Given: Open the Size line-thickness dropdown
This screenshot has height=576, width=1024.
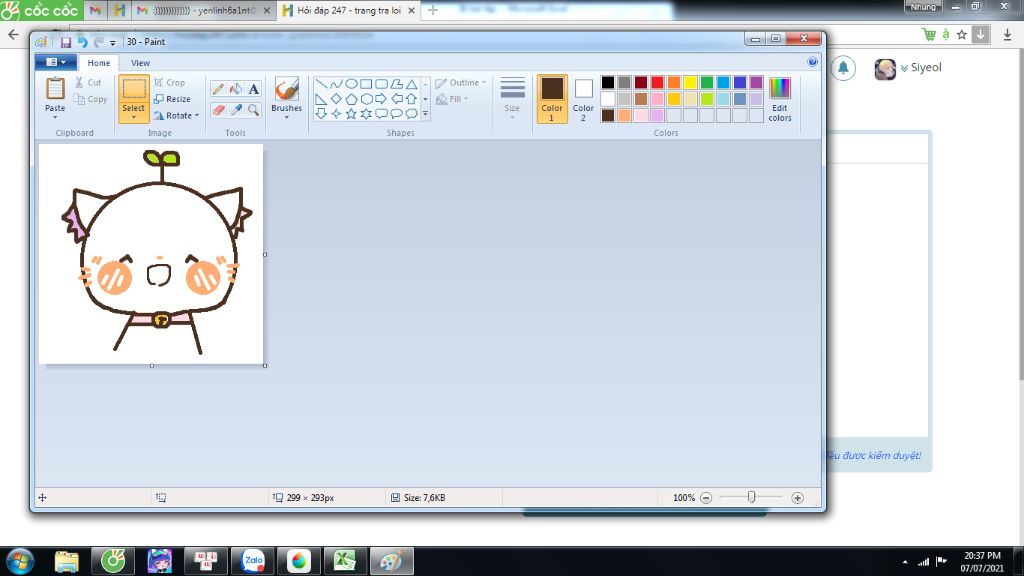Looking at the screenshot, I should coord(512,98).
